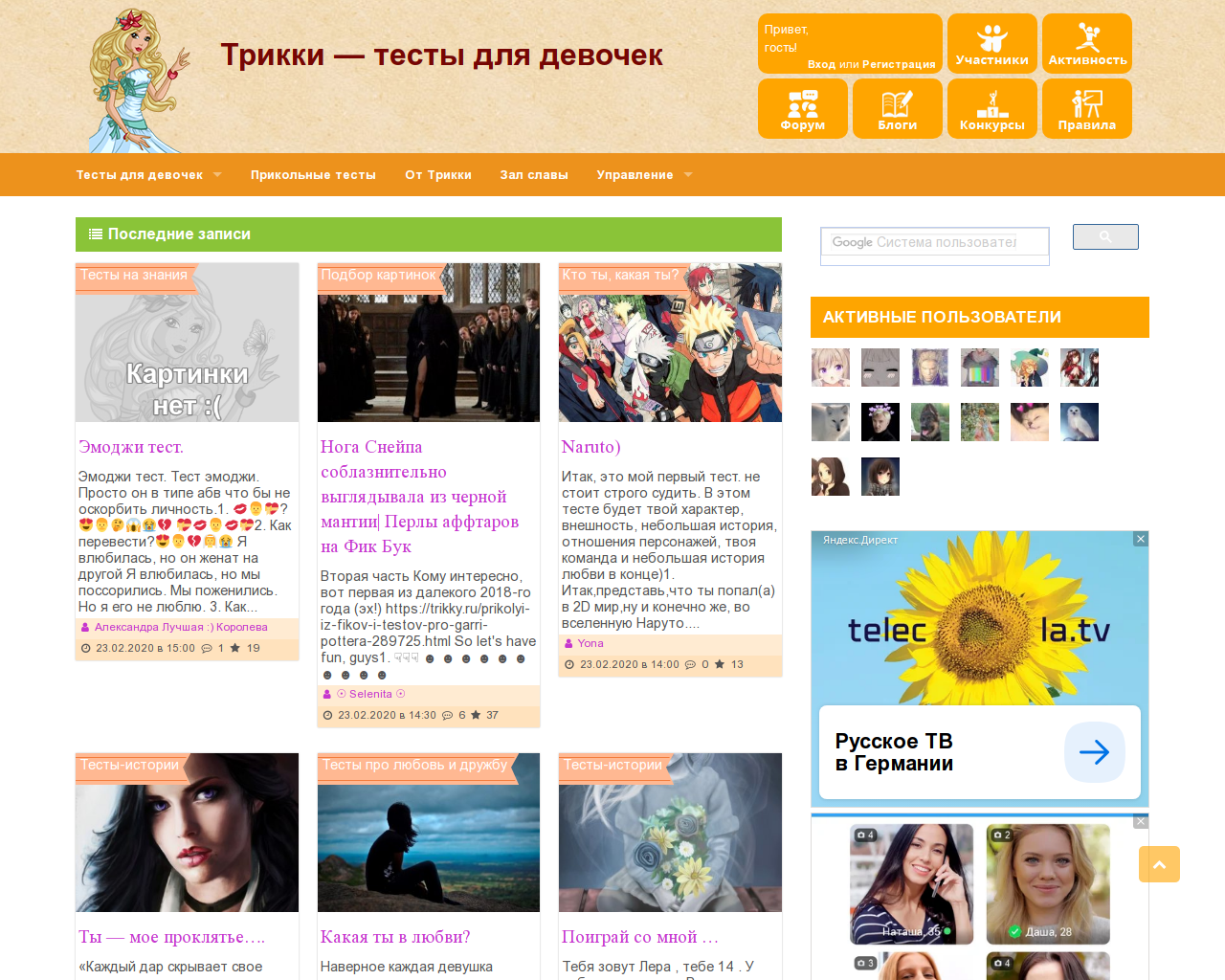The height and width of the screenshot is (980, 1225).
Task: Open the silhouette by the sea thumbnail
Action: pyautogui.click(x=429, y=833)
